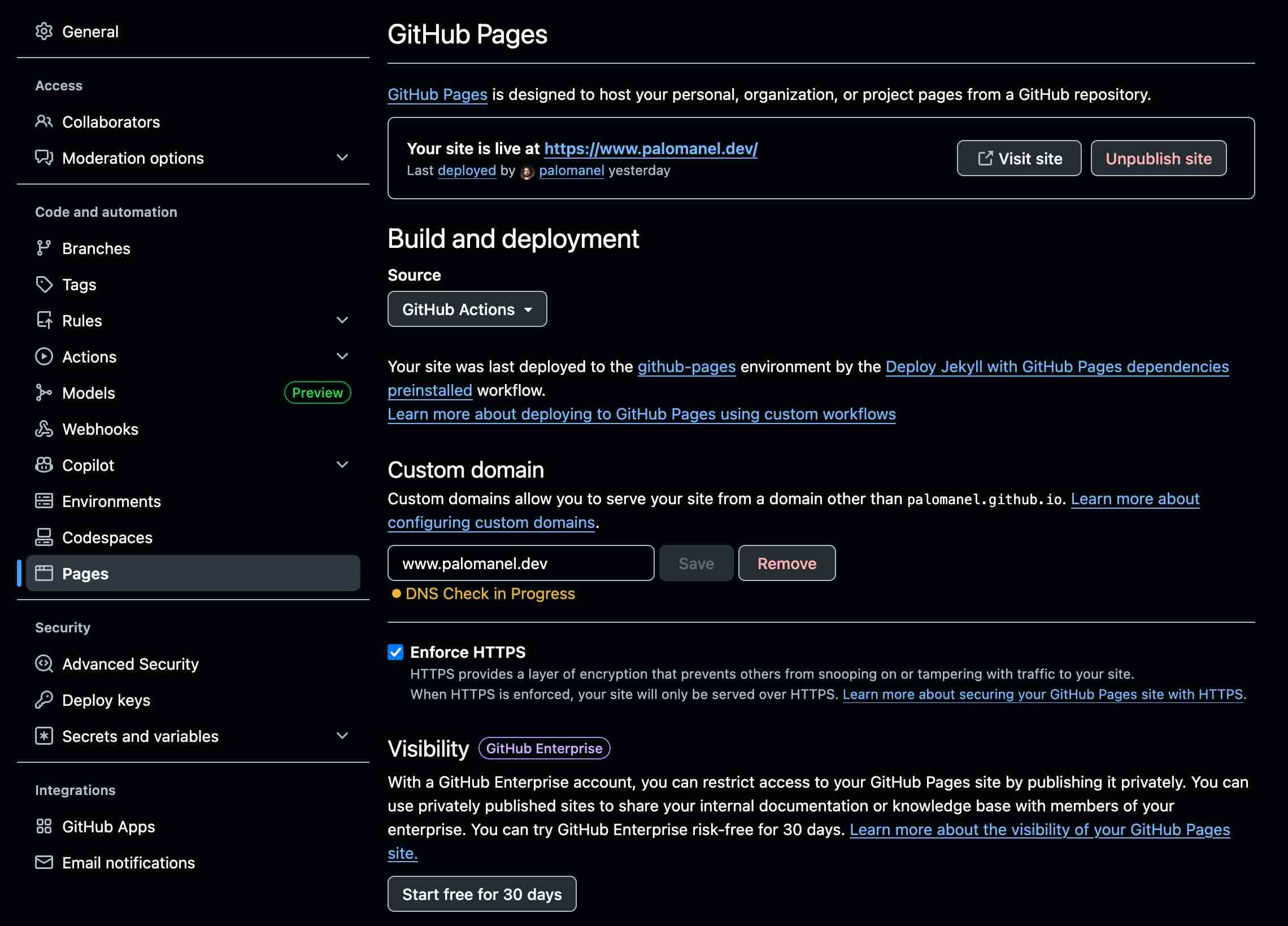
Task: Open the Email notifications icon
Action: point(44,862)
